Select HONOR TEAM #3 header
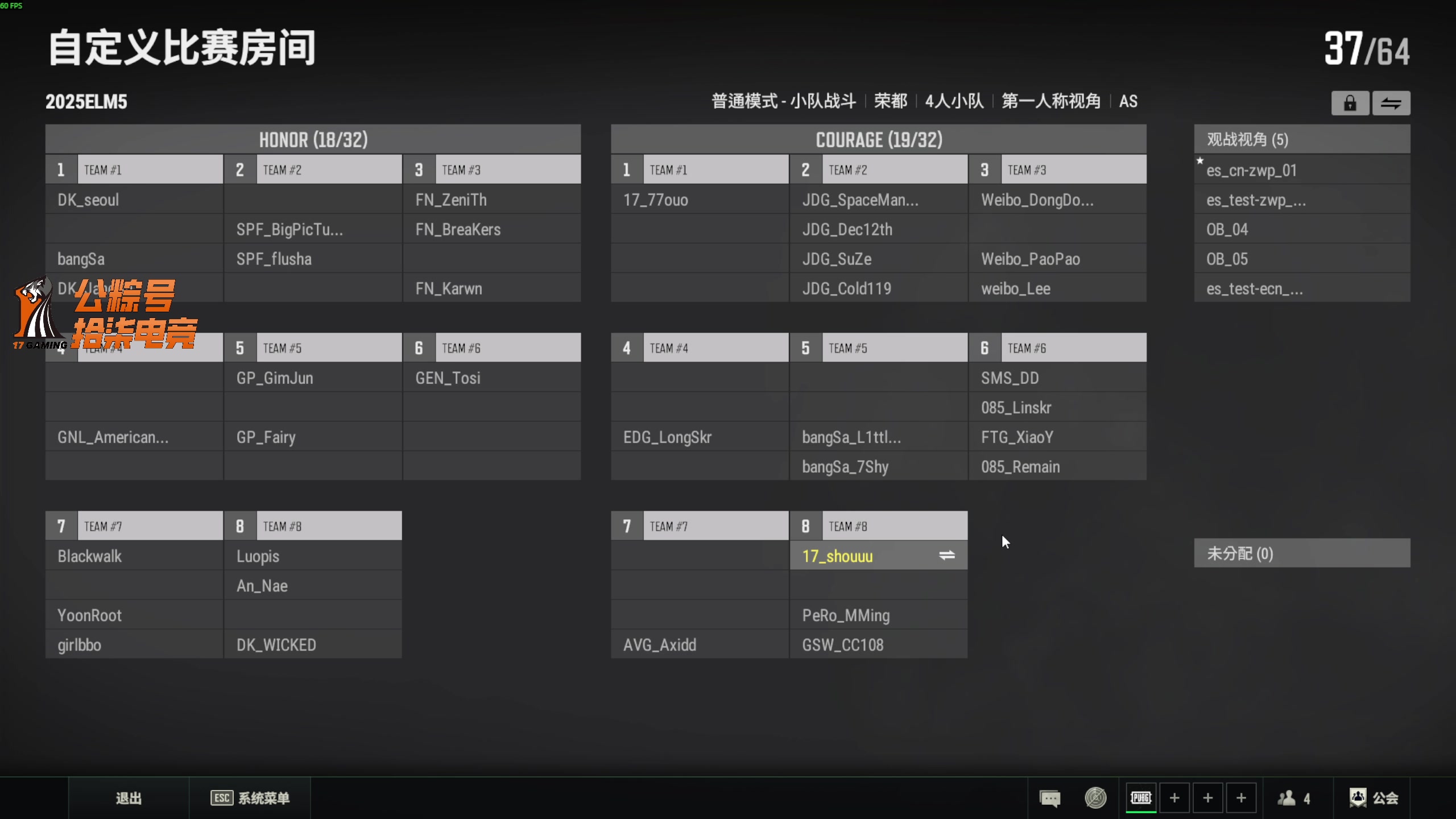 coord(493,169)
